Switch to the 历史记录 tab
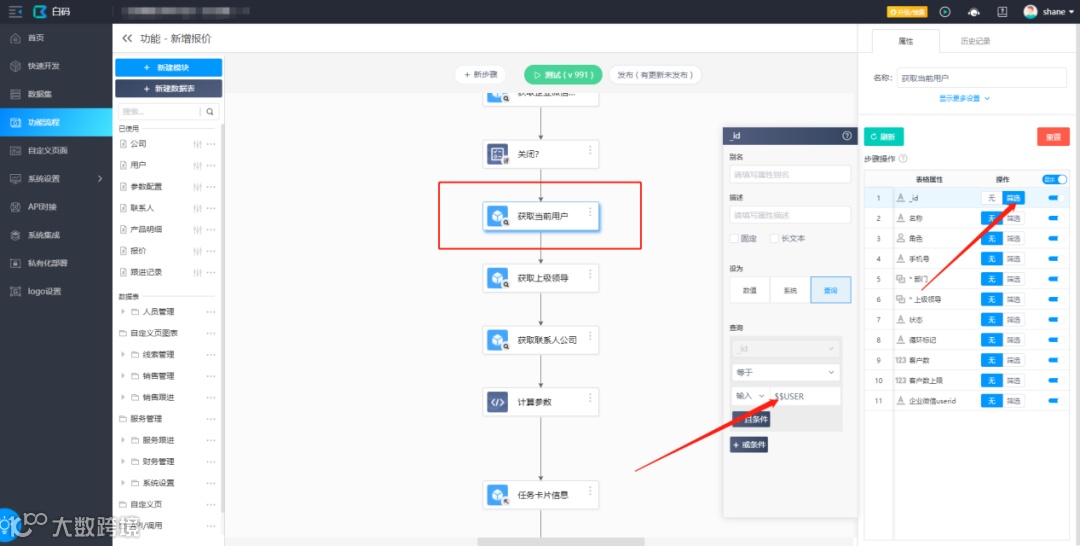Screen dimensions: 1080x546 (x=975, y=41)
